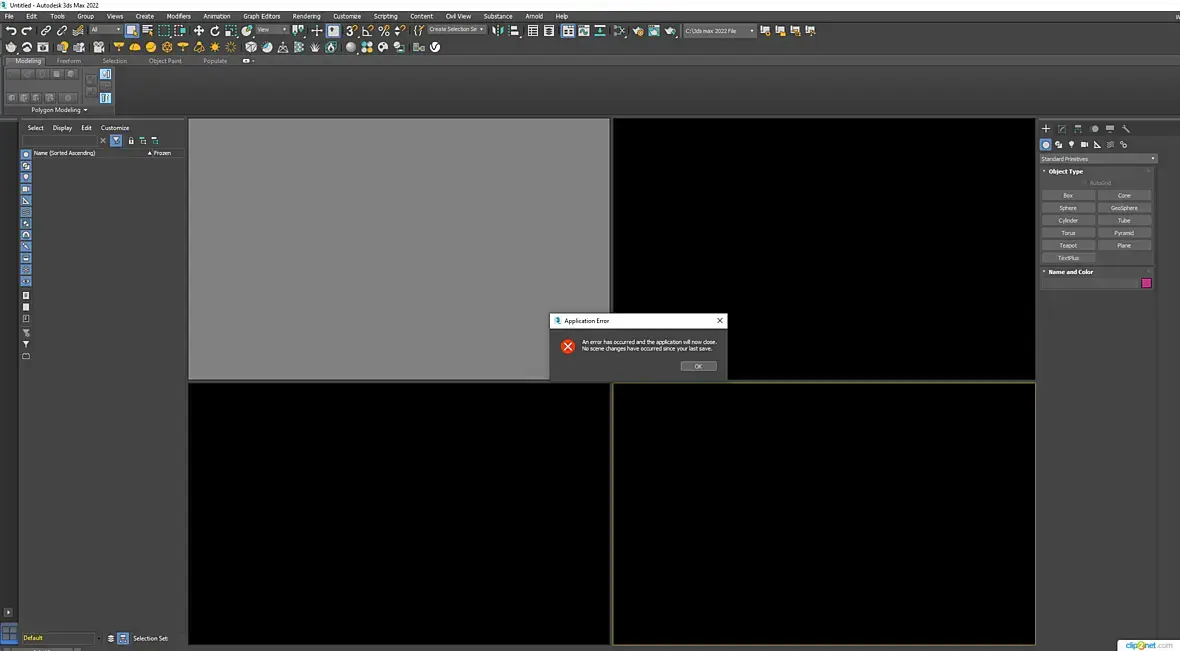The width and height of the screenshot is (1180, 651).
Task: Collapse the Name and Color rollout
Action: tap(1070, 272)
